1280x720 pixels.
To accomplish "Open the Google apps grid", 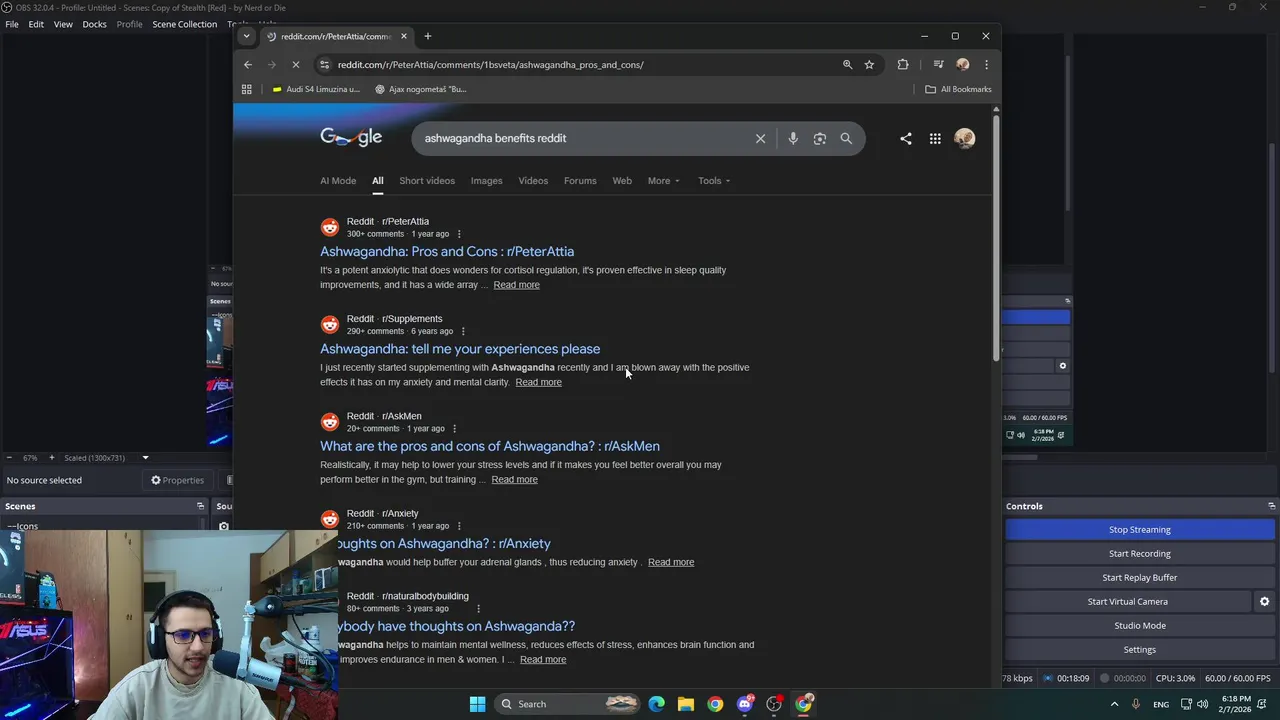I will point(935,139).
